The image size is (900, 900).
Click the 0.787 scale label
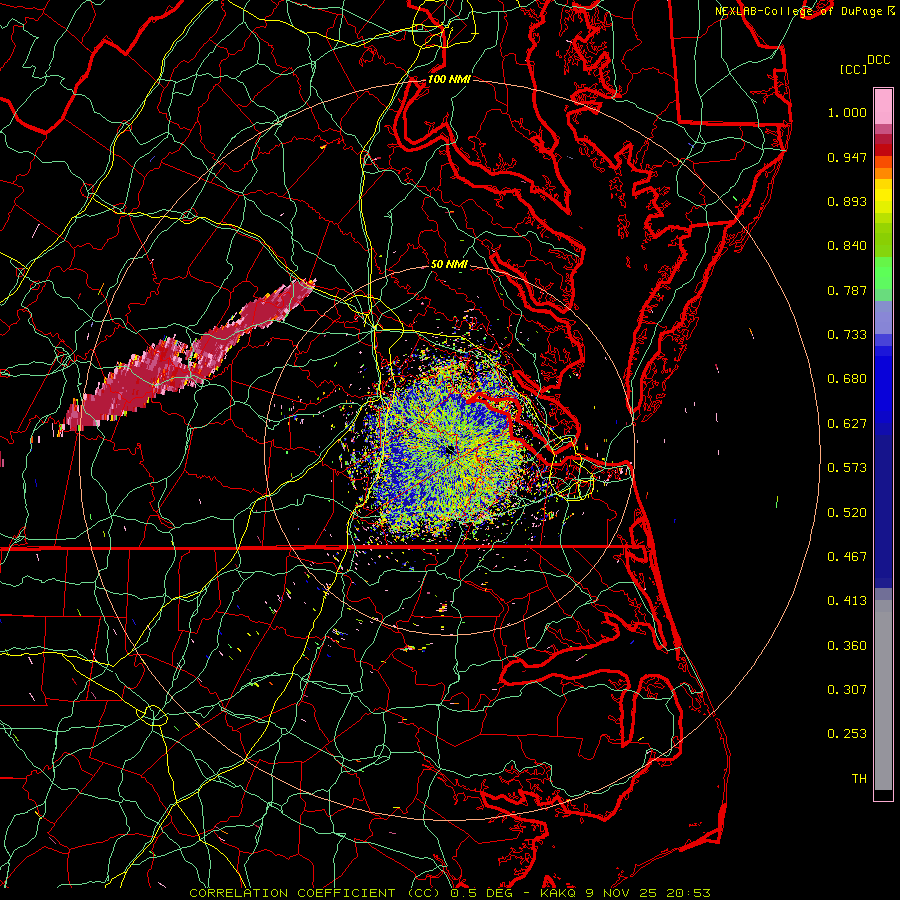coord(847,290)
